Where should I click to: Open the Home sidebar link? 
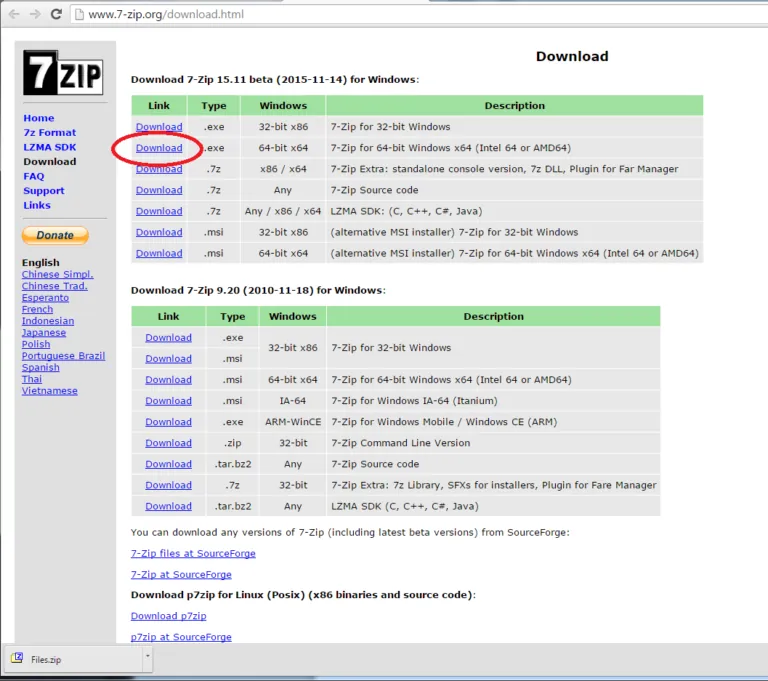tap(39, 118)
